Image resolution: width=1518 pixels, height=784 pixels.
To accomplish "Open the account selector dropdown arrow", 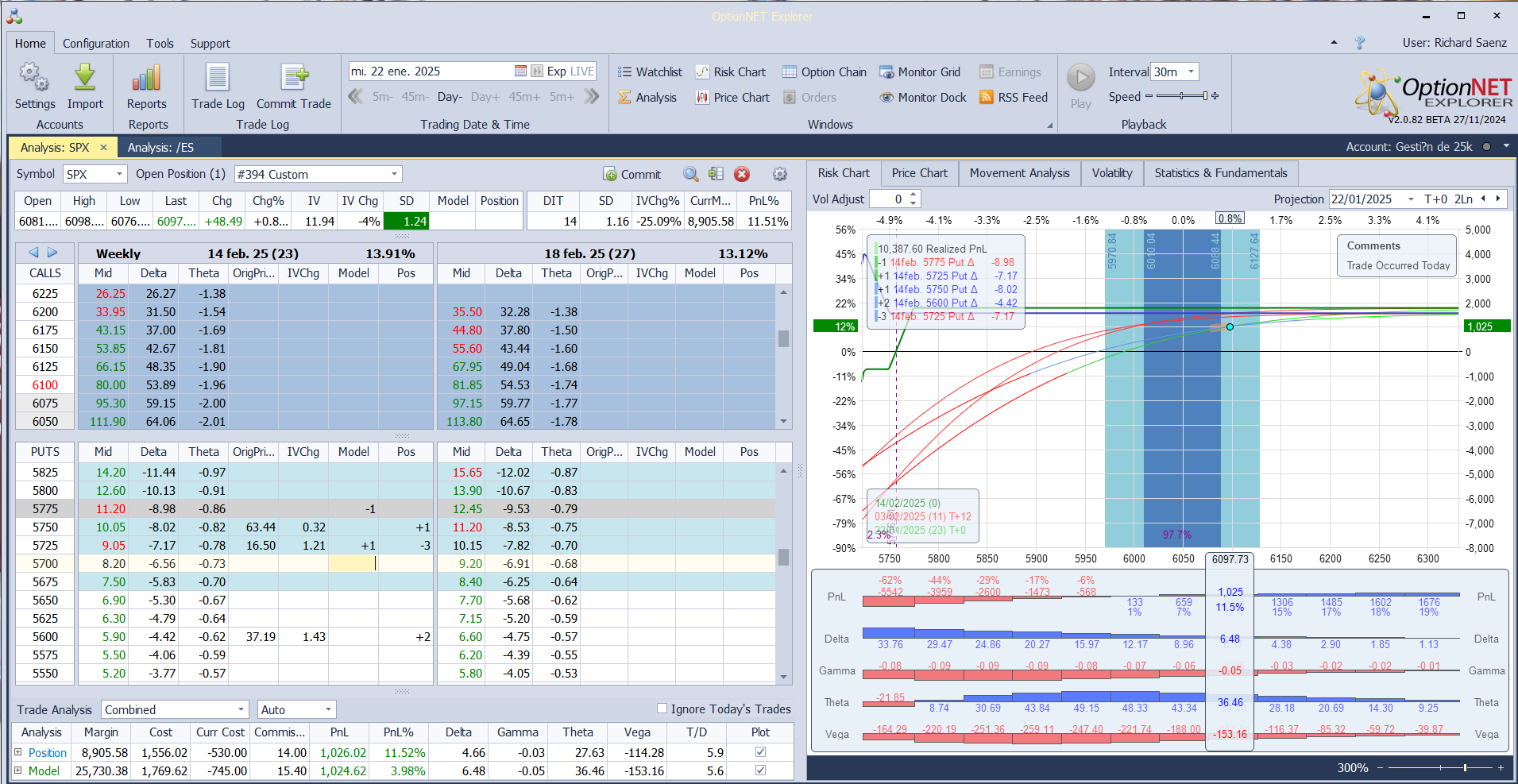I will coord(1506,147).
